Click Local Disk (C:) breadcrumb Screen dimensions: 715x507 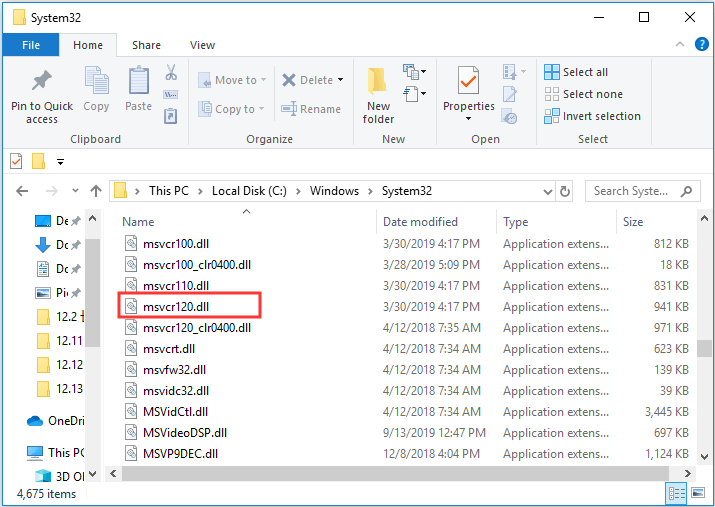[249, 191]
